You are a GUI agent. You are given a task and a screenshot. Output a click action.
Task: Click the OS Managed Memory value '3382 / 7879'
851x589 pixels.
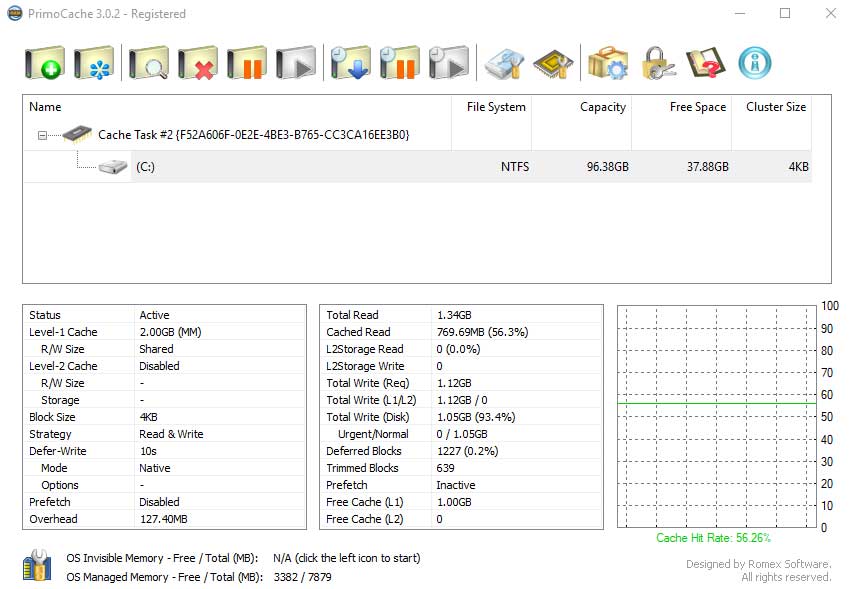pos(302,577)
